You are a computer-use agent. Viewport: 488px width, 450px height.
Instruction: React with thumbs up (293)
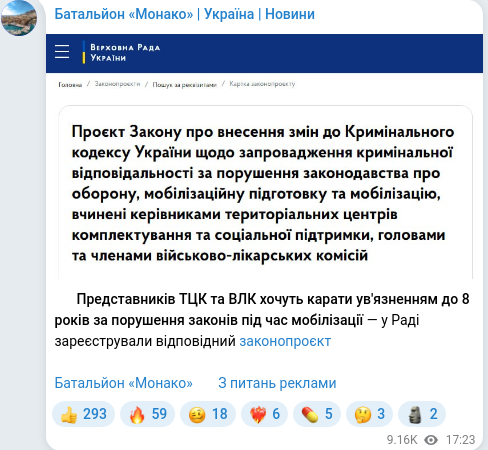pyautogui.click(x=83, y=414)
